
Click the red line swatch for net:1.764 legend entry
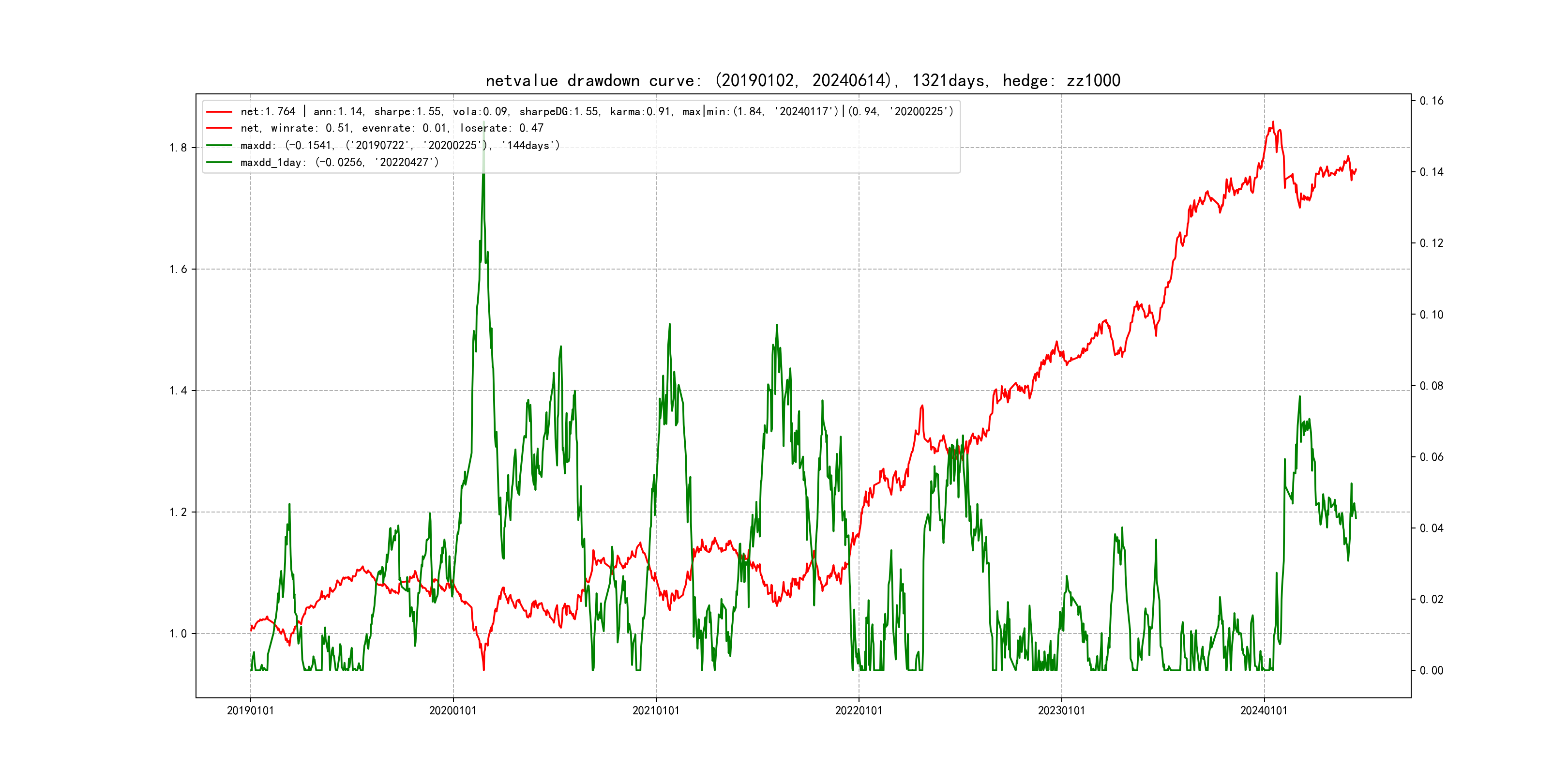pyautogui.click(x=219, y=111)
